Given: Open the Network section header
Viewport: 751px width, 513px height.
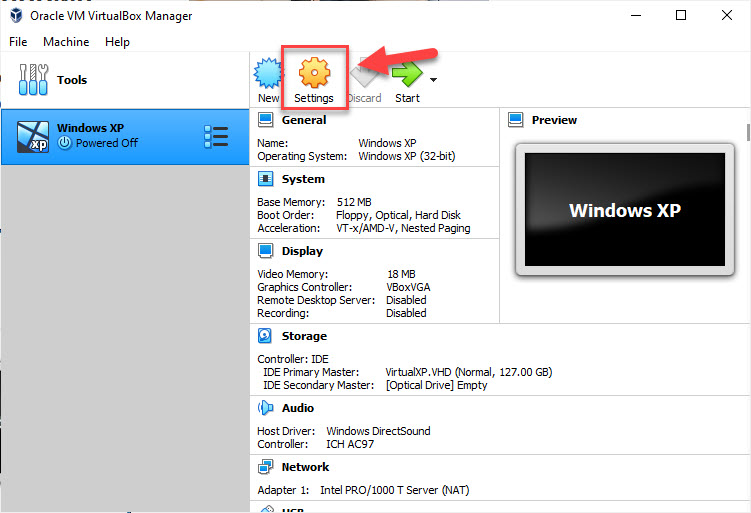Looking at the screenshot, I should point(306,467).
